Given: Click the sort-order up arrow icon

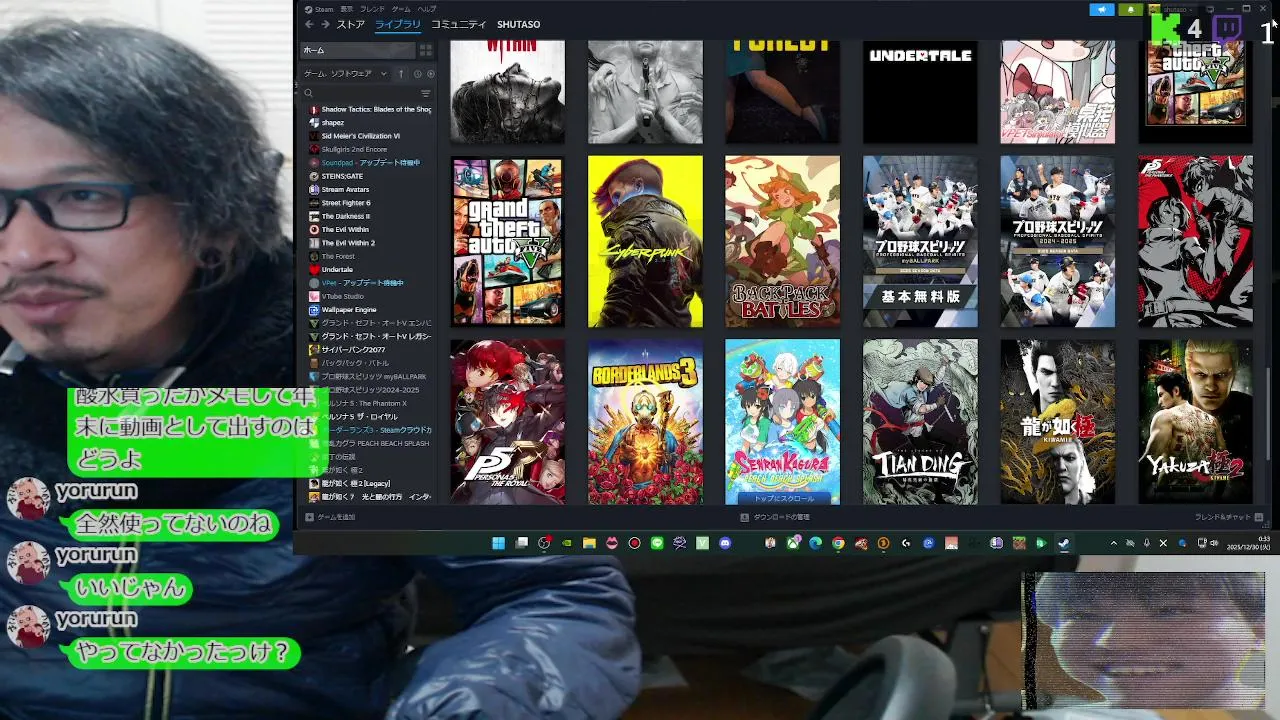Looking at the screenshot, I should click(401, 74).
